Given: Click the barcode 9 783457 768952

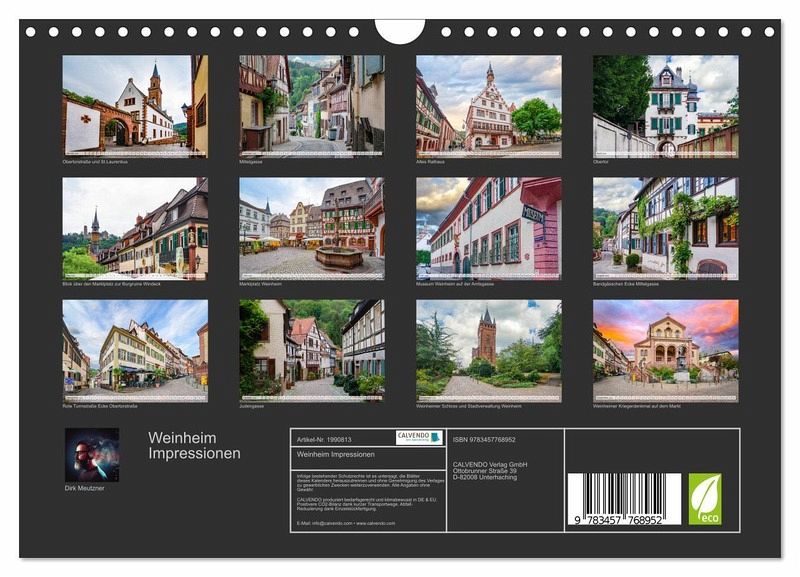Looking at the screenshot, I should tap(624, 499).
